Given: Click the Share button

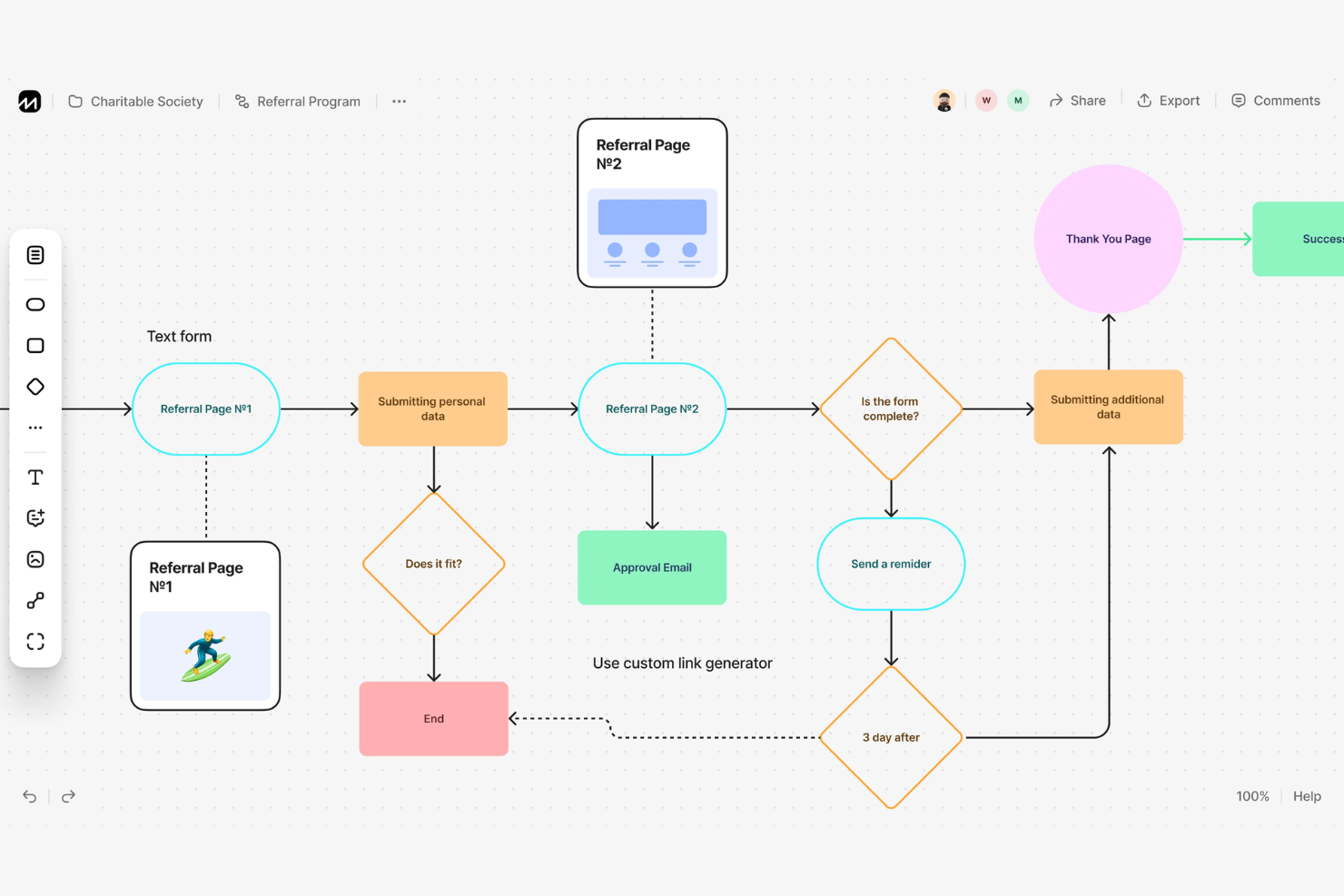Looking at the screenshot, I should click(1078, 100).
